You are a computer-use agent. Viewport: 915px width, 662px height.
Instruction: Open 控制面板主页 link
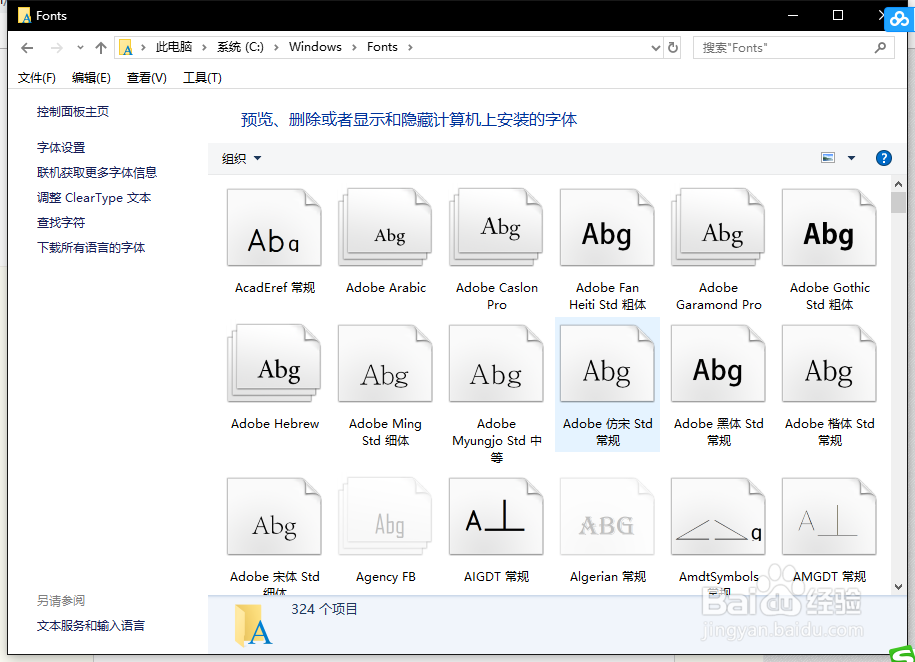pos(72,112)
